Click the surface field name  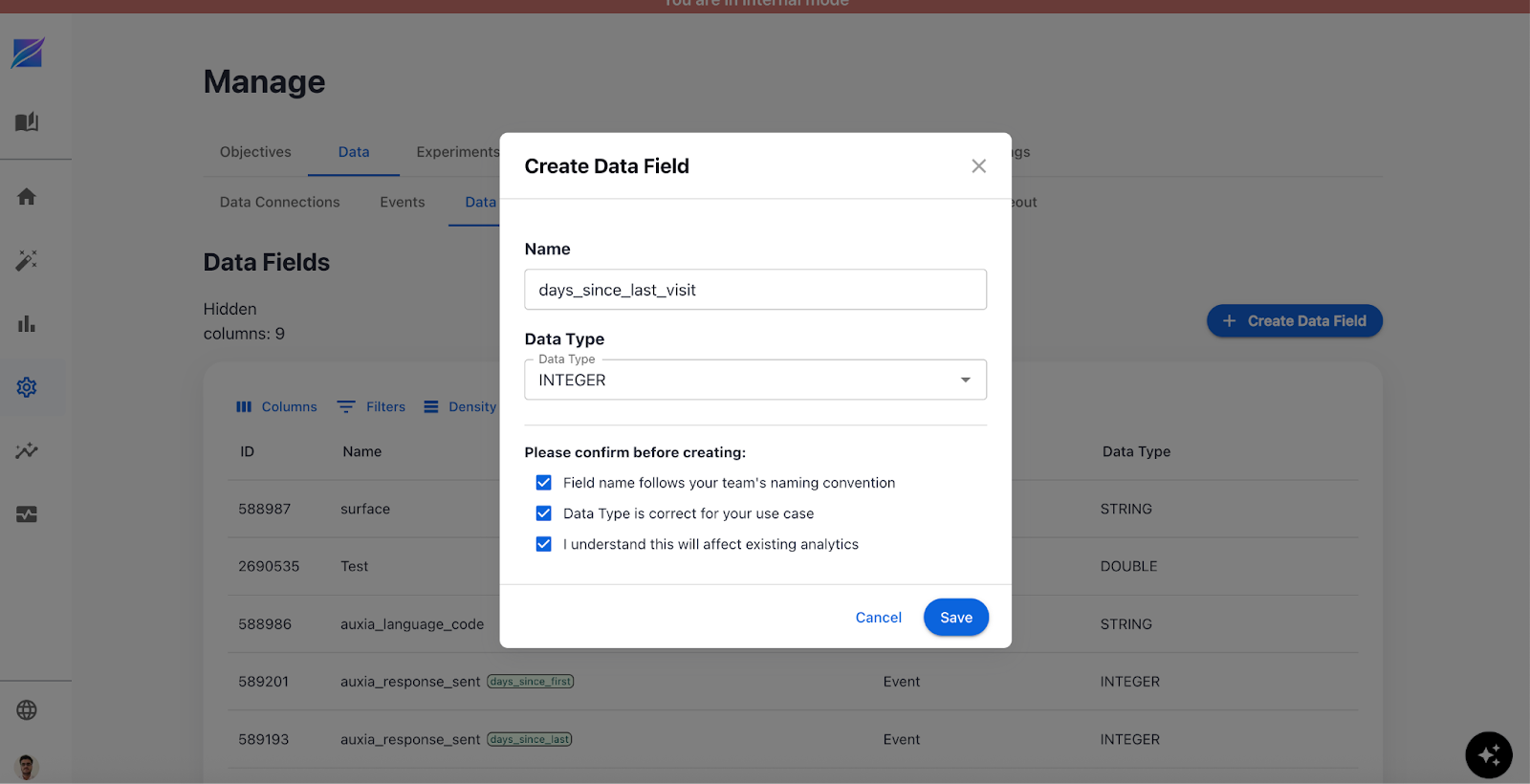tap(365, 509)
